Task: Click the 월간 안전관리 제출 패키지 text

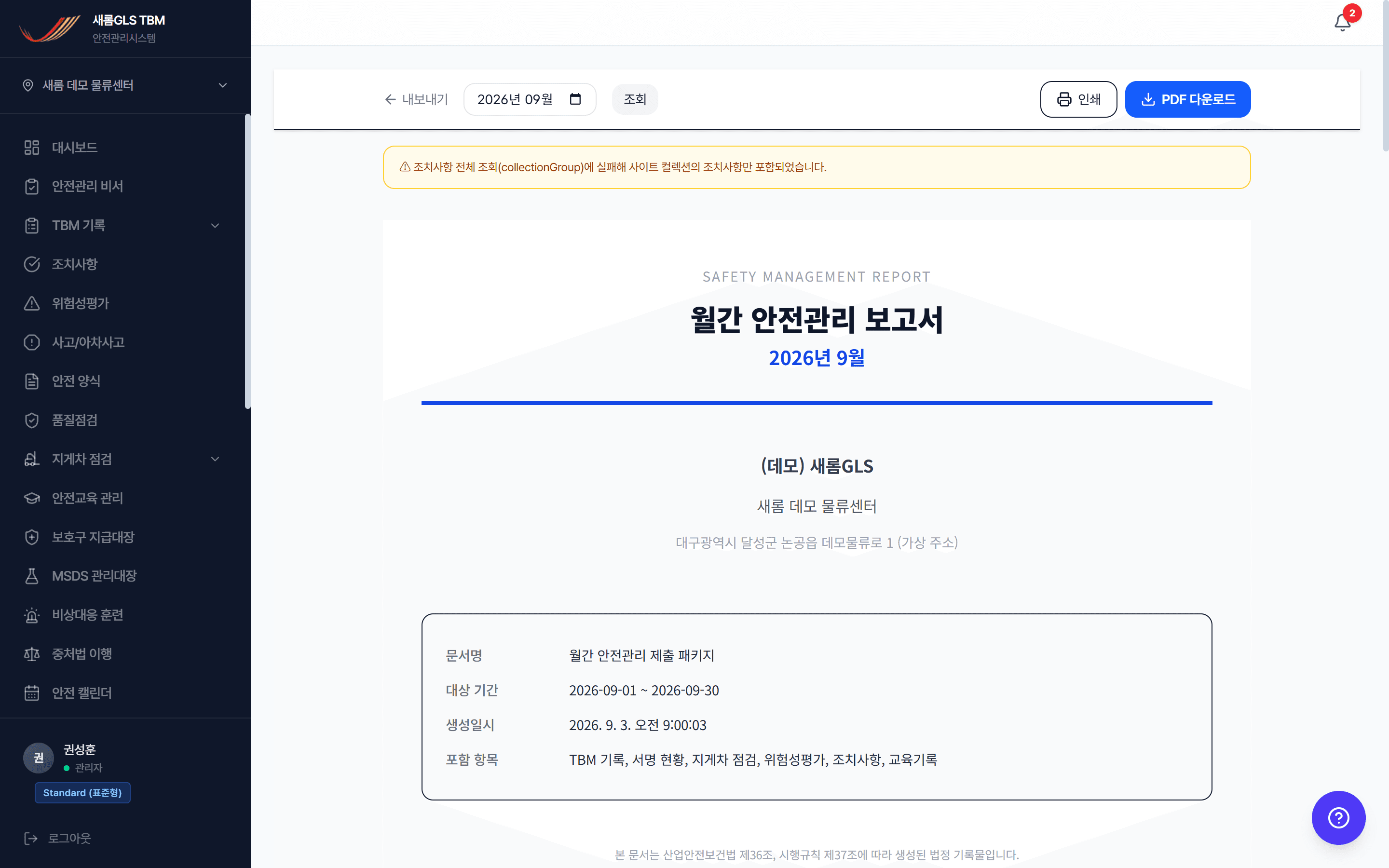Action: [641, 656]
